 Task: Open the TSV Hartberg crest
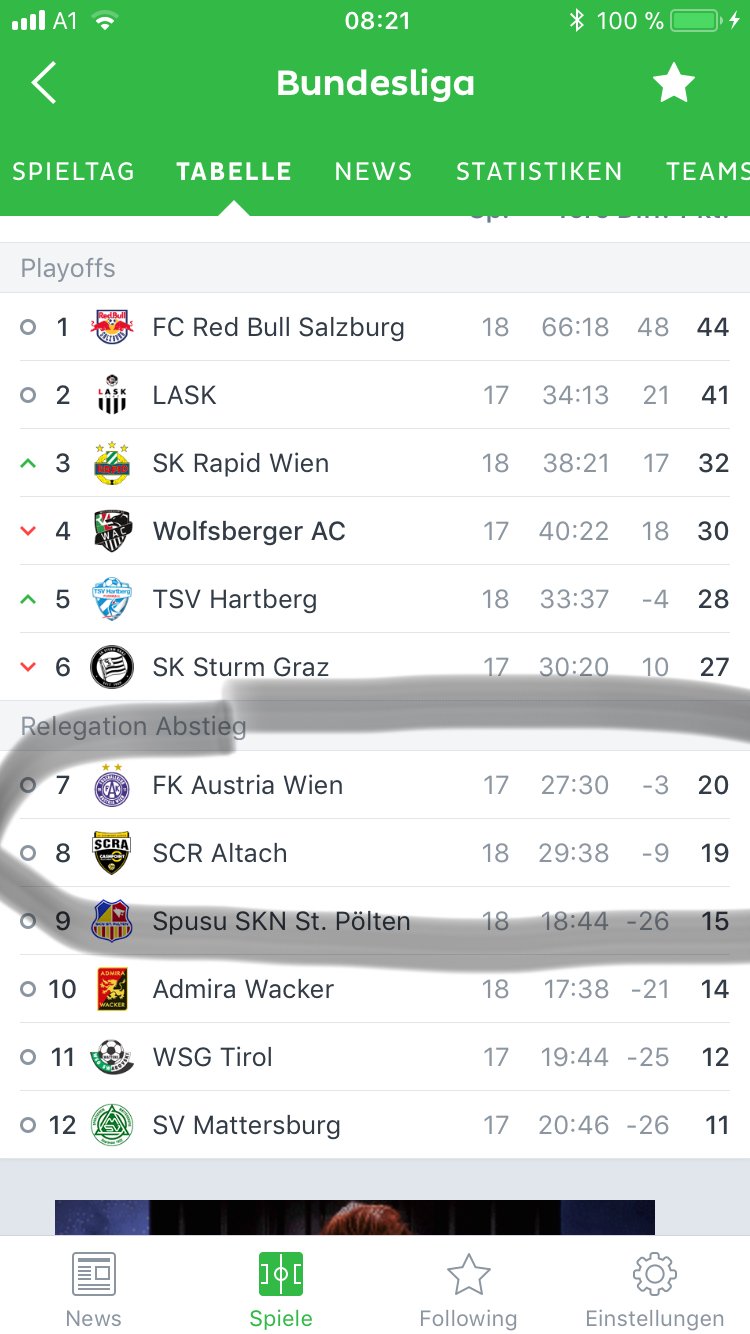pos(112,599)
